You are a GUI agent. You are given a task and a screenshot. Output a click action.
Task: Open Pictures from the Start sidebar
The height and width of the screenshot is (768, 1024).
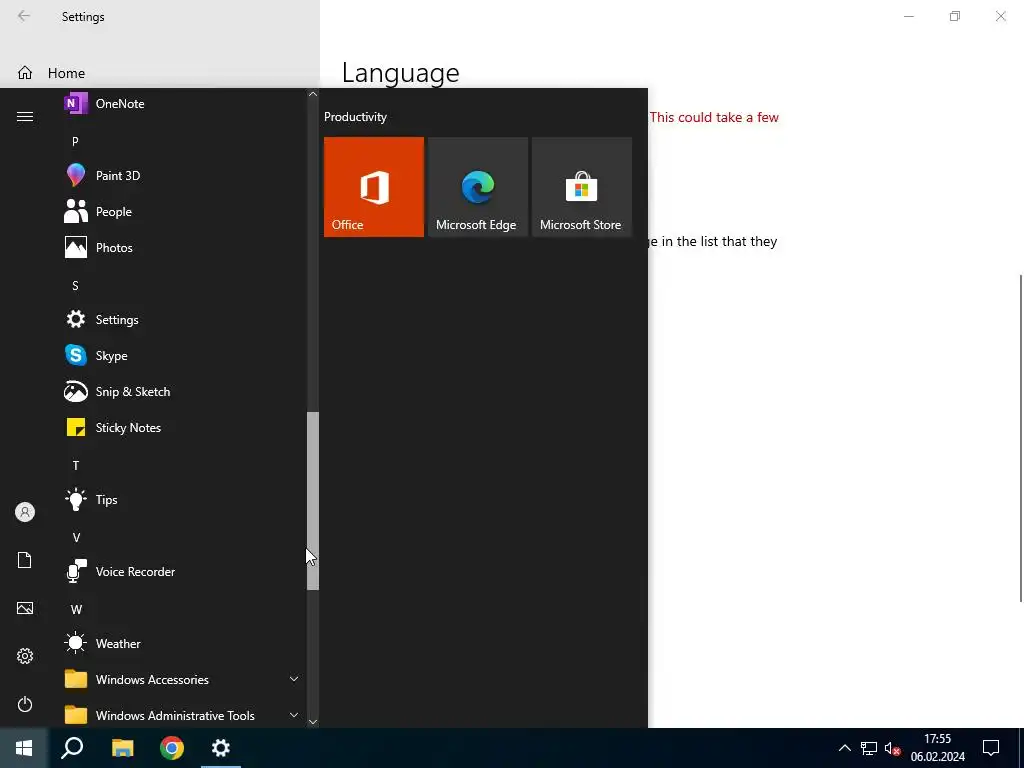pos(25,608)
